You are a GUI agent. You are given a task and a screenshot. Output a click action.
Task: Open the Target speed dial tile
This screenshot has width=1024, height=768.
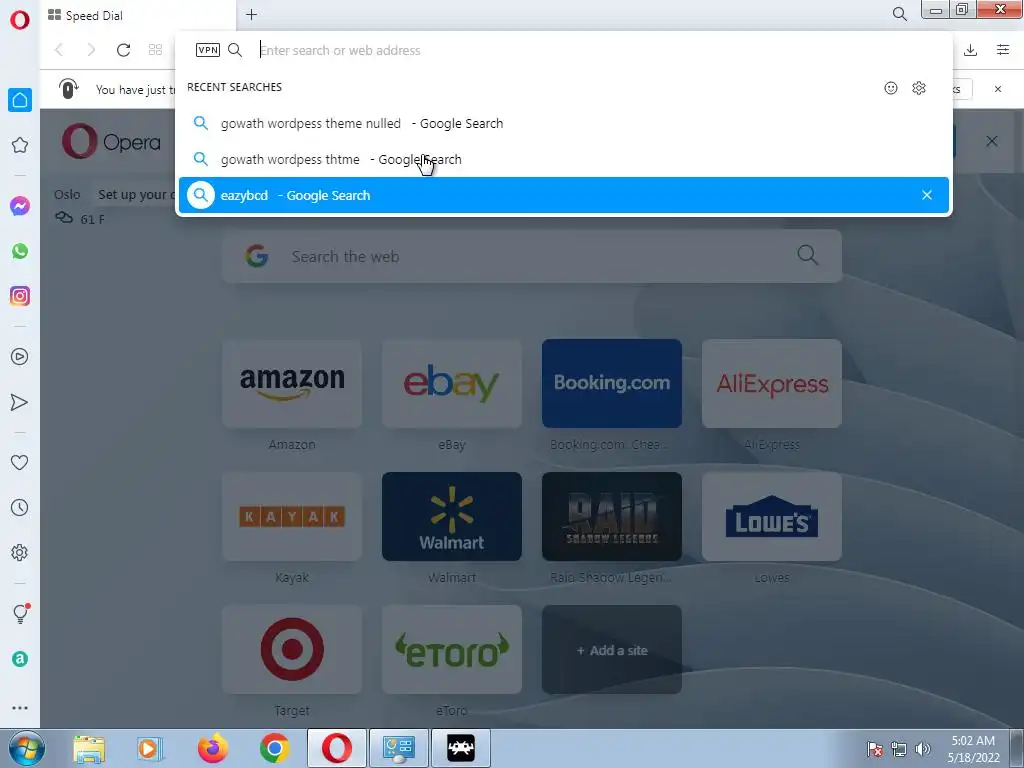click(x=292, y=650)
